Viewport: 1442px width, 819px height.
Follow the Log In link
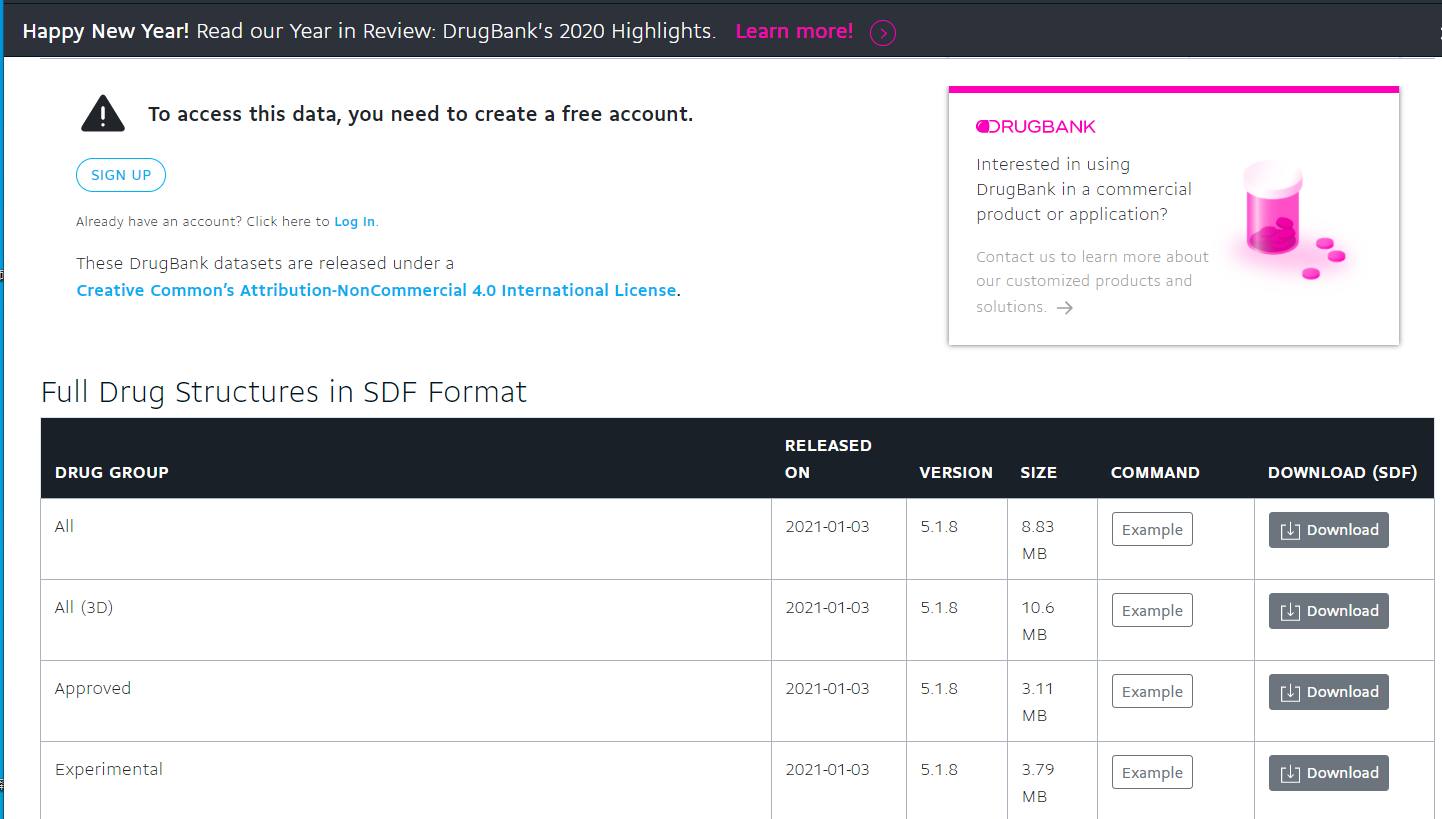(355, 222)
